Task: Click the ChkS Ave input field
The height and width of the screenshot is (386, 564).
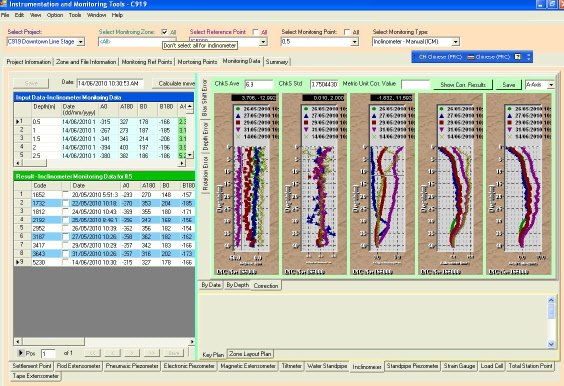Action: click(x=259, y=85)
